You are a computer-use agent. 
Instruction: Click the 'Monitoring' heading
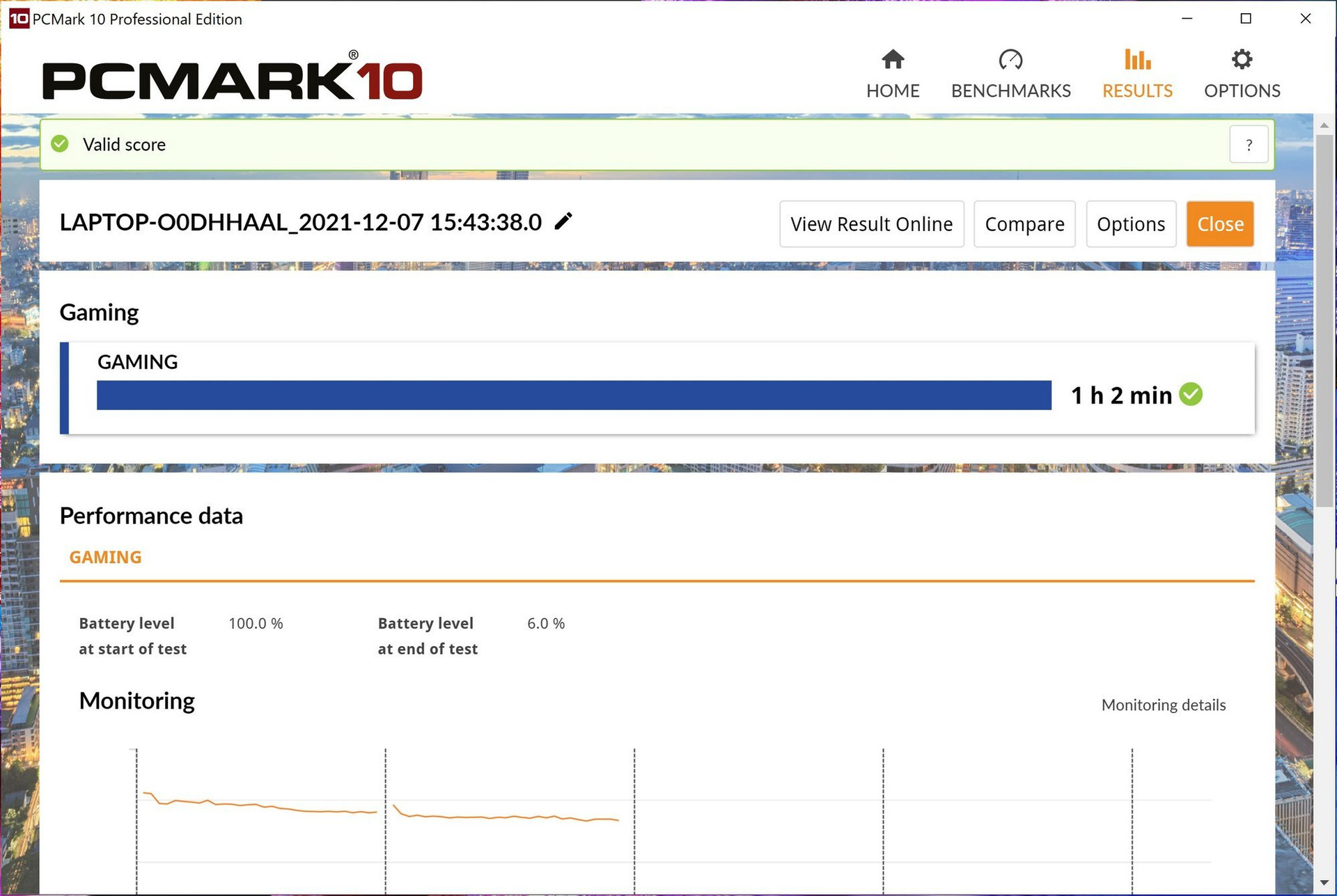pyautogui.click(x=137, y=700)
